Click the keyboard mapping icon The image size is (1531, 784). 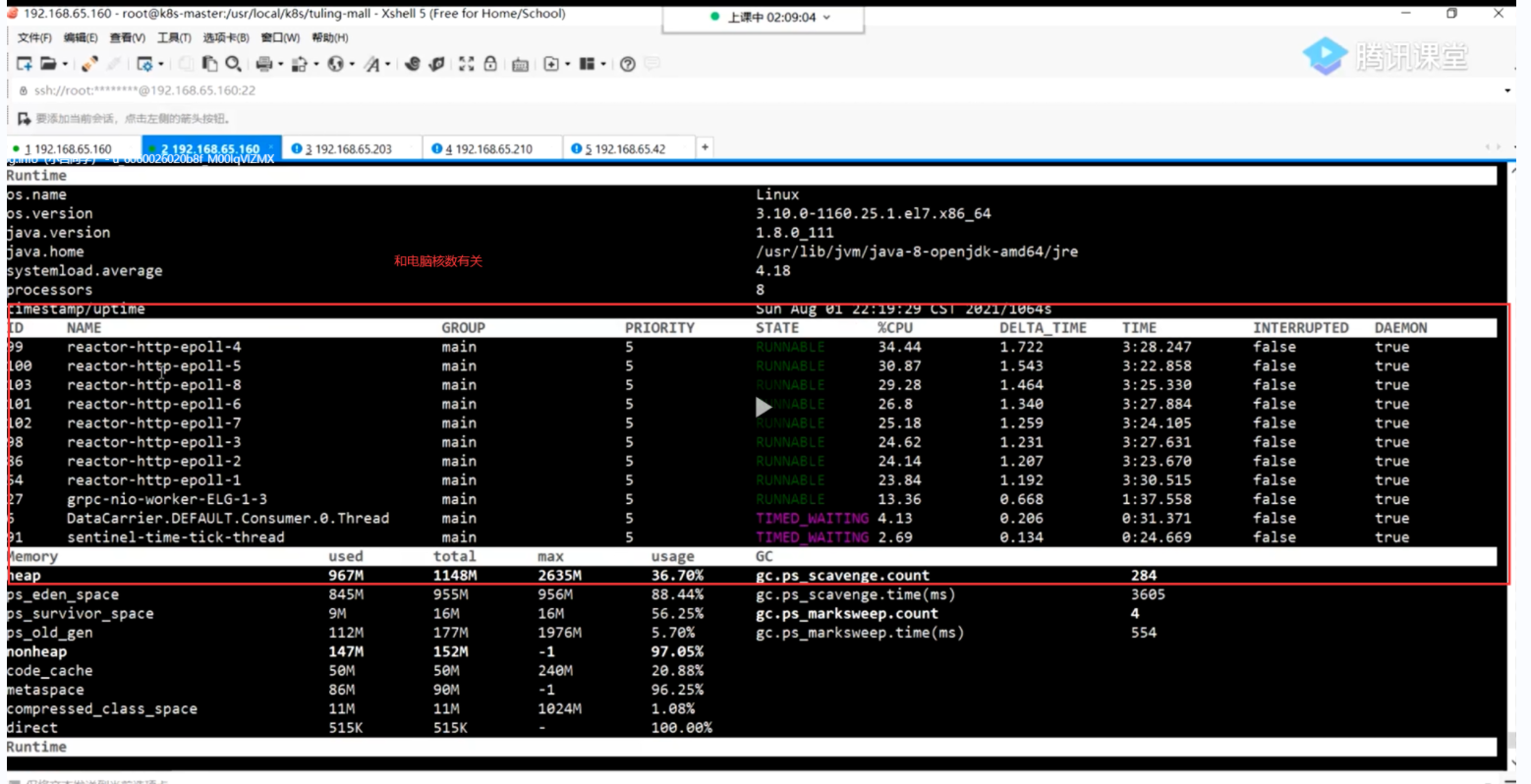pyautogui.click(x=520, y=65)
